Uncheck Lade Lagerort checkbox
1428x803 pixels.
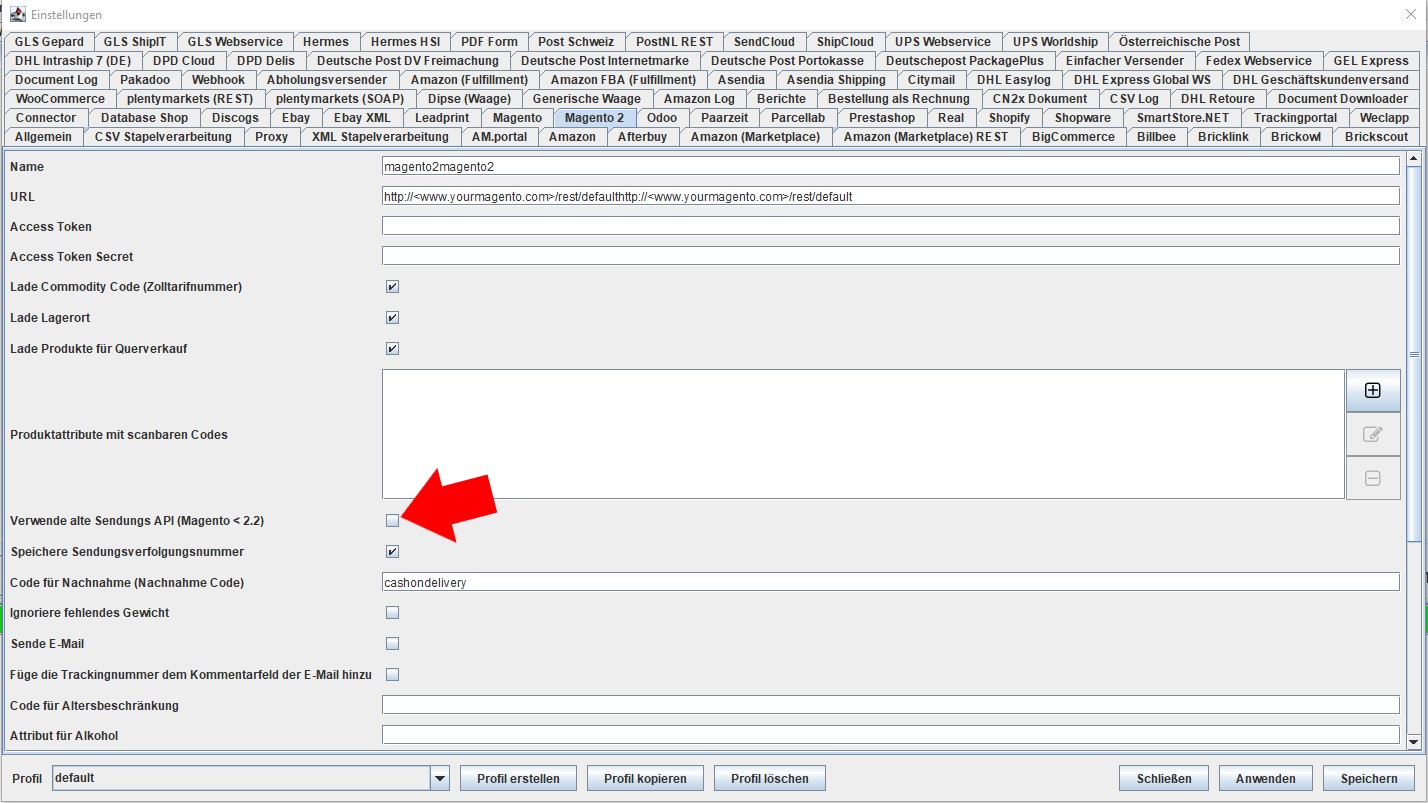(x=392, y=318)
